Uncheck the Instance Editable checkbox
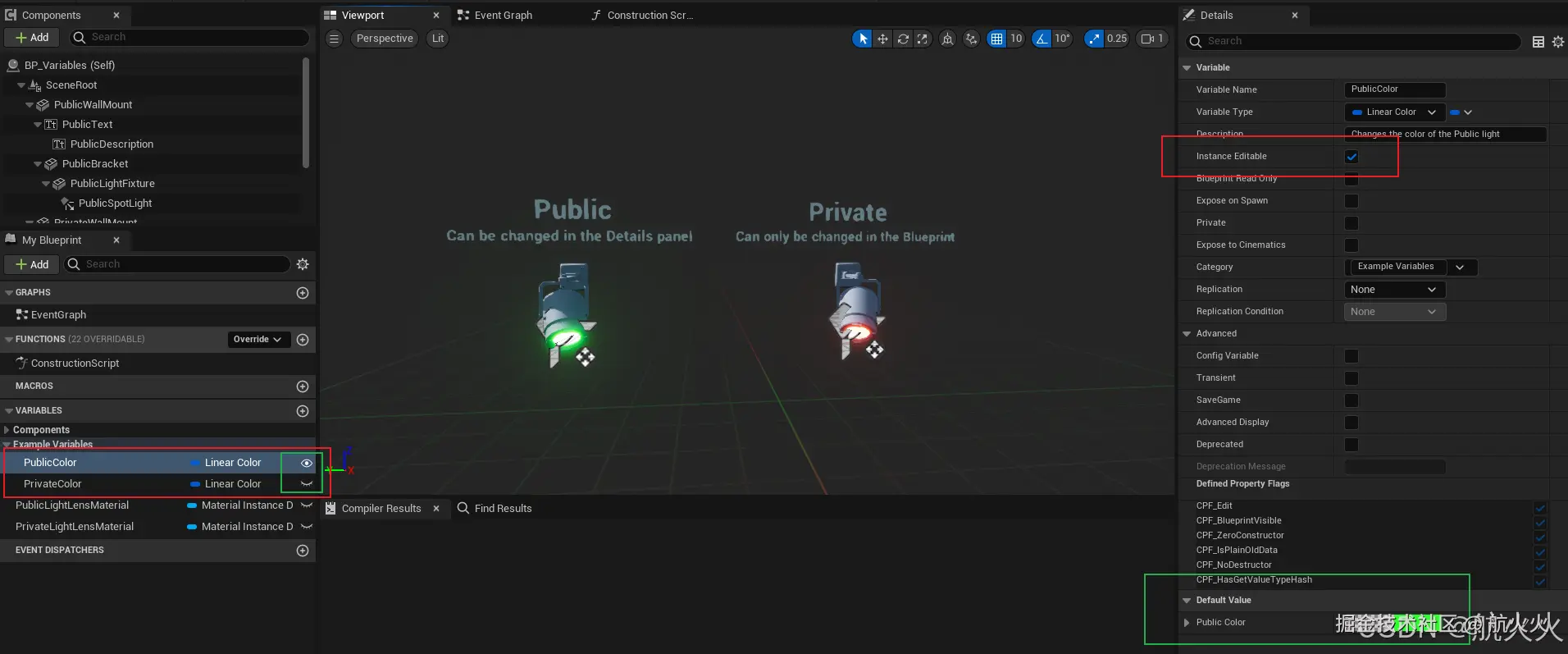1568x654 pixels. (1351, 157)
